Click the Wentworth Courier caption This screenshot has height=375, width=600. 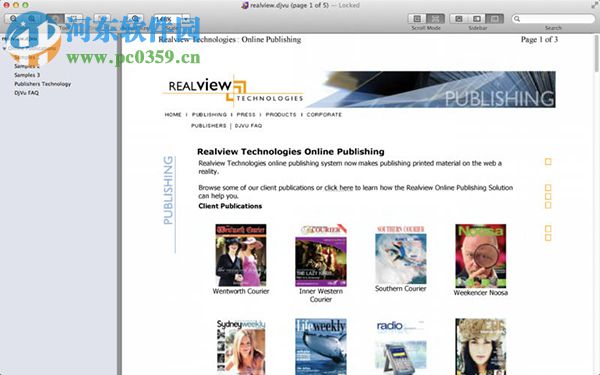pos(241,291)
